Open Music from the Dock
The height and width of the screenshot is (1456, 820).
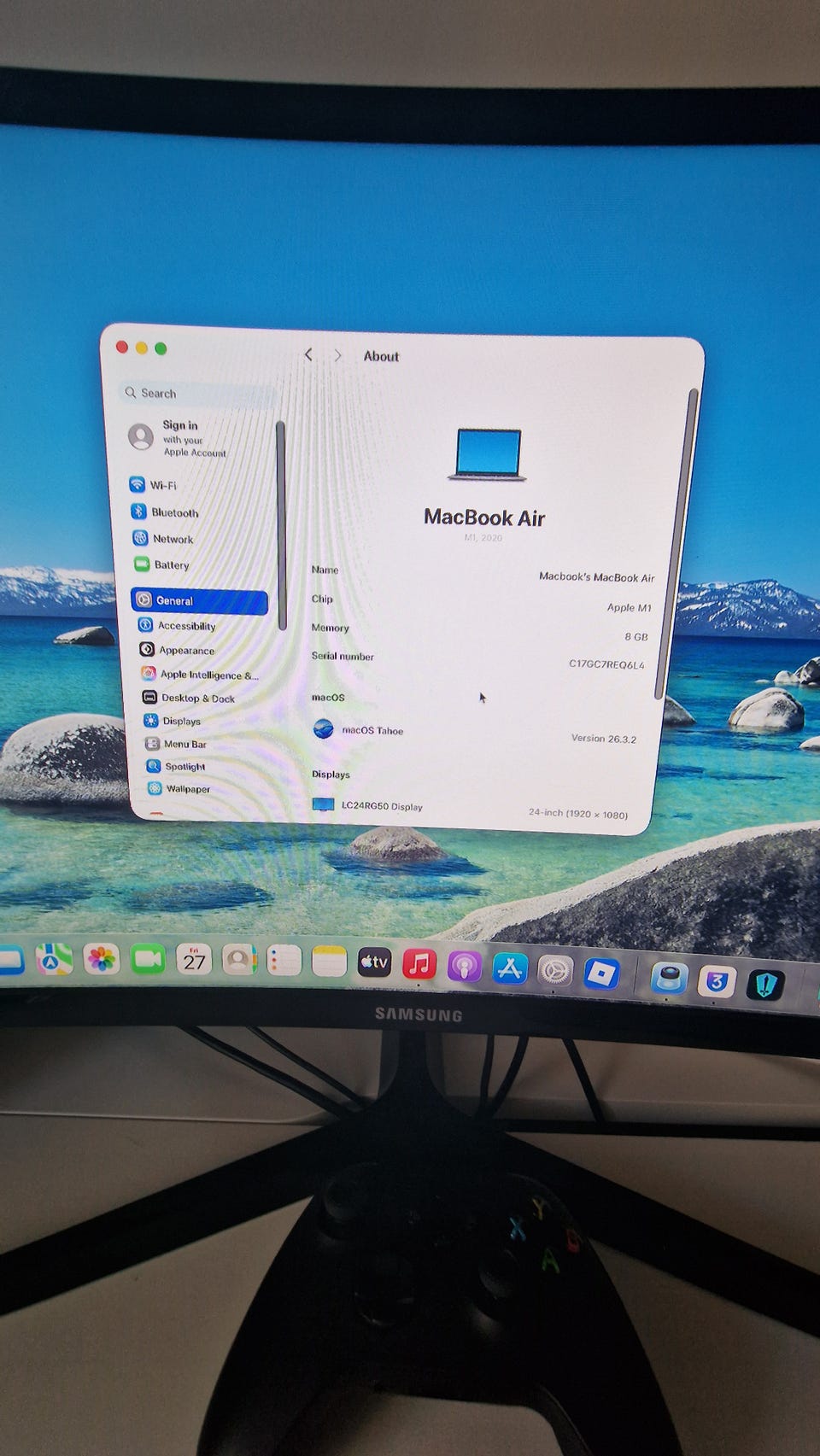pyautogui.click(x=419, y=964)
